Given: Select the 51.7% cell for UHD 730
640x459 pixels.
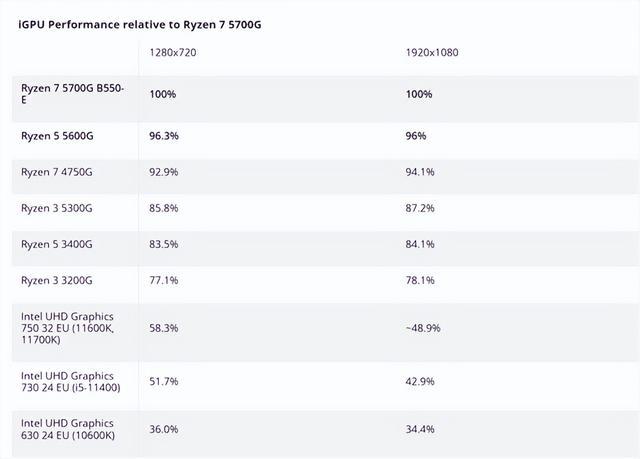Looking at the screenshot, I should 164,381.
